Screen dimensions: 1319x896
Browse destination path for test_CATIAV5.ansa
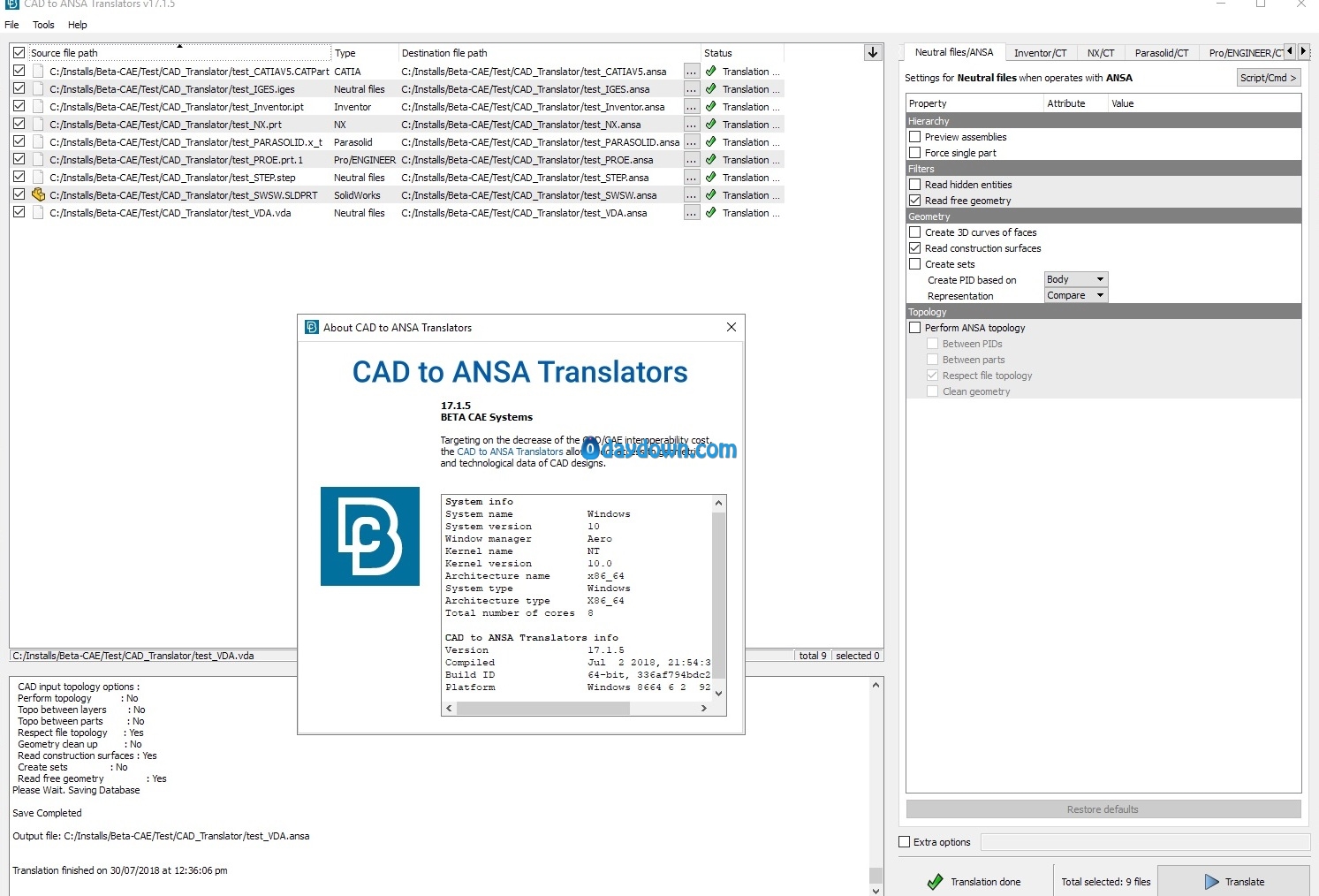coord(691,72)
